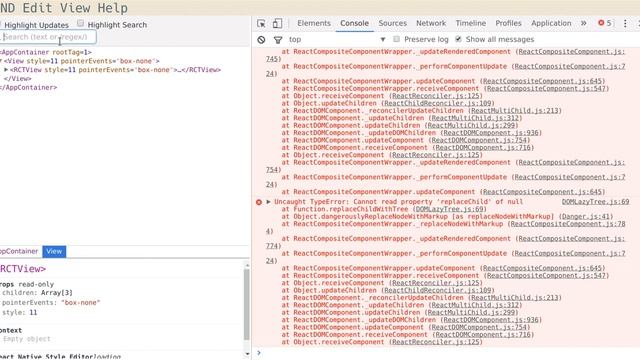This screenshot has width=640, height=360.
Task: Open the Help menu
Action: coord(112,8)
